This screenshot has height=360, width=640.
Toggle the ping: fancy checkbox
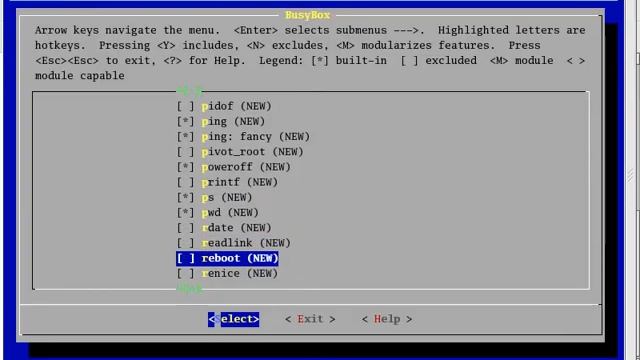185,136
